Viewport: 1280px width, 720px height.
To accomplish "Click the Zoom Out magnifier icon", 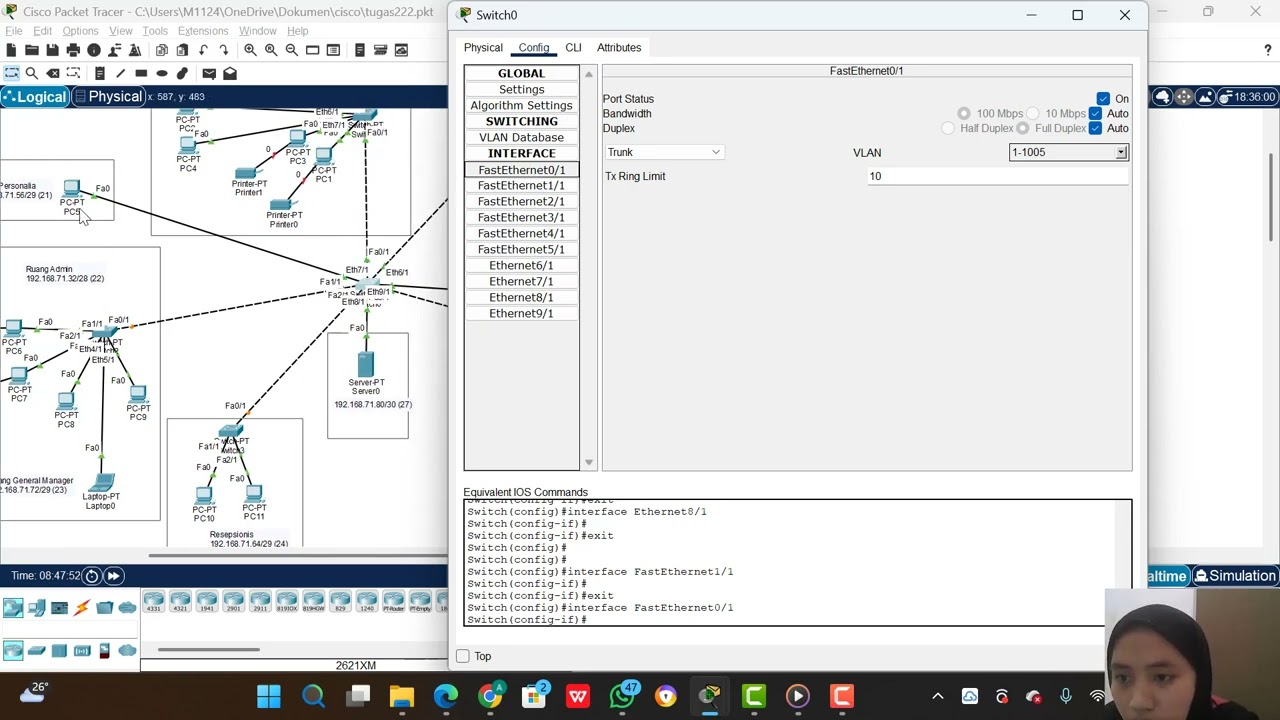I will [291, 50].
